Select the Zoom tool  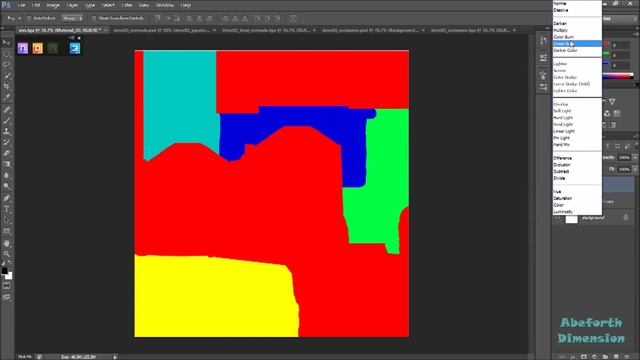point(7,254)
